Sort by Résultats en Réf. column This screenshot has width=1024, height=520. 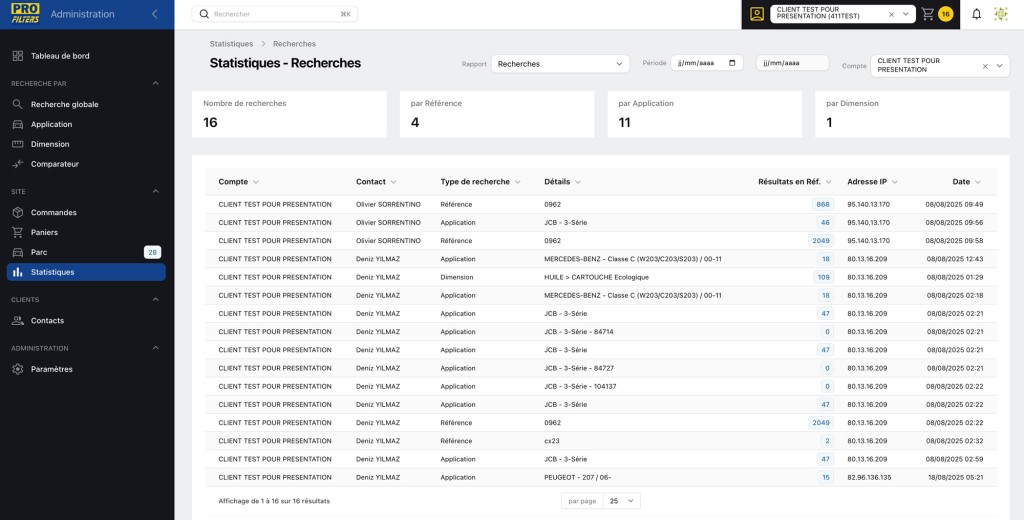point(794,182)
